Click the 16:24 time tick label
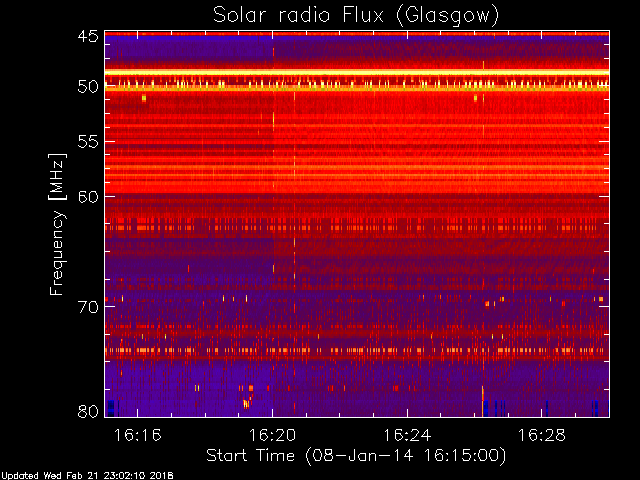The height and width of the screenshot is (480, 640). [407, 435]
